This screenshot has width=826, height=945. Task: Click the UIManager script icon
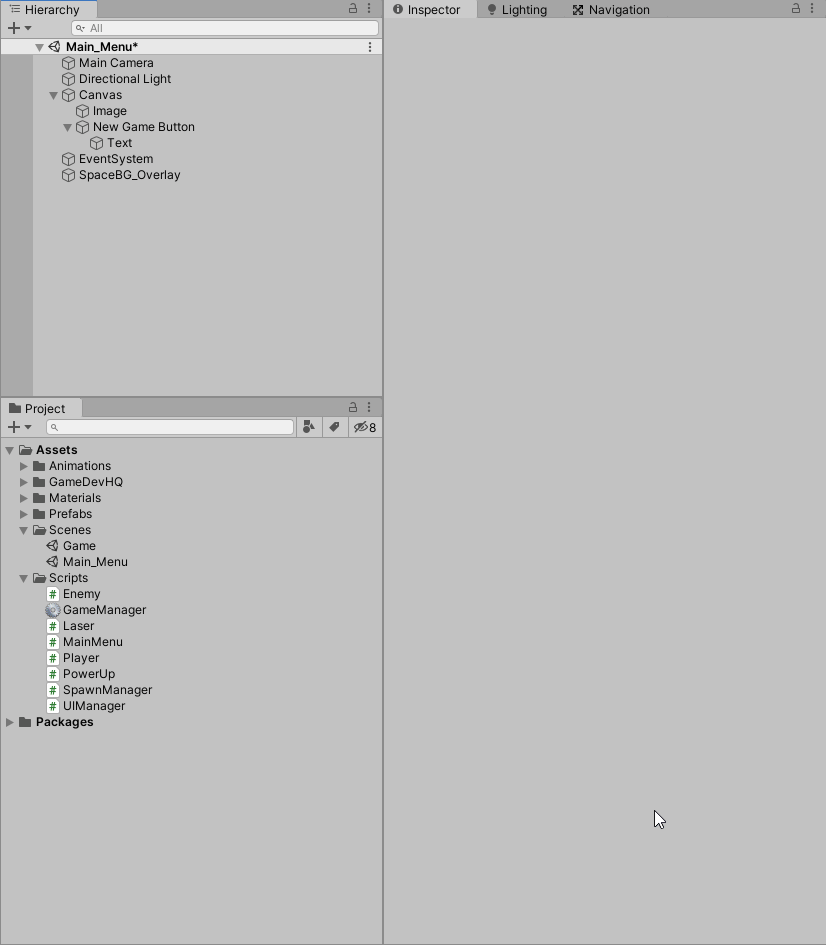click(x=53, y=706)
